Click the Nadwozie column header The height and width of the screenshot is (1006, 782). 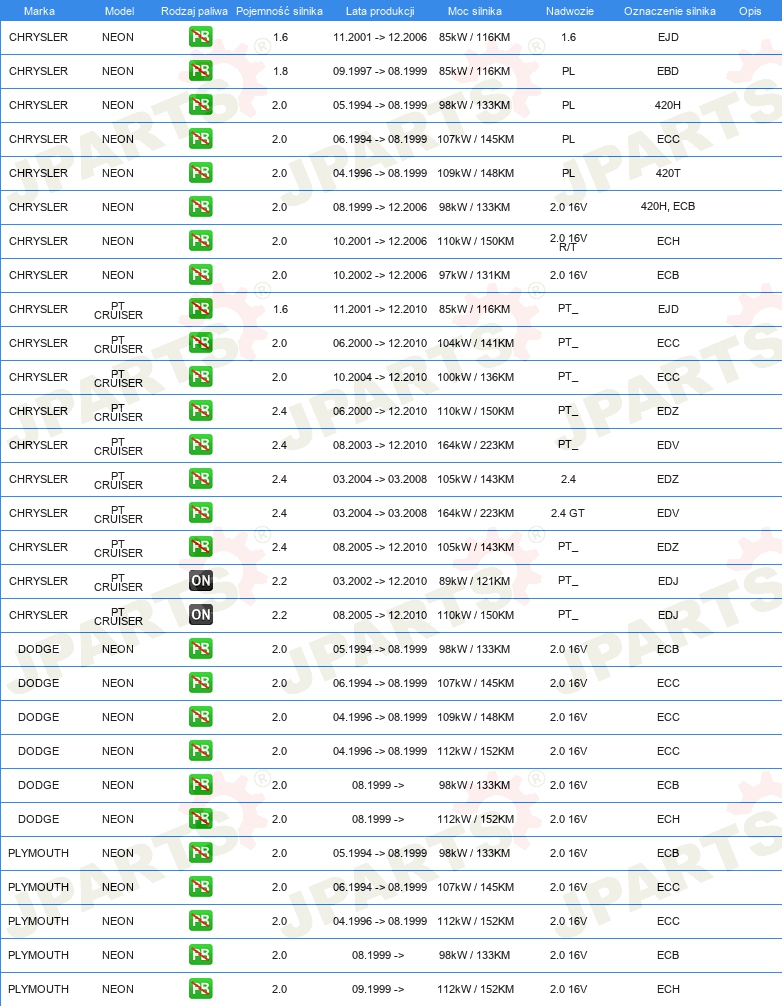pos(570,11)
